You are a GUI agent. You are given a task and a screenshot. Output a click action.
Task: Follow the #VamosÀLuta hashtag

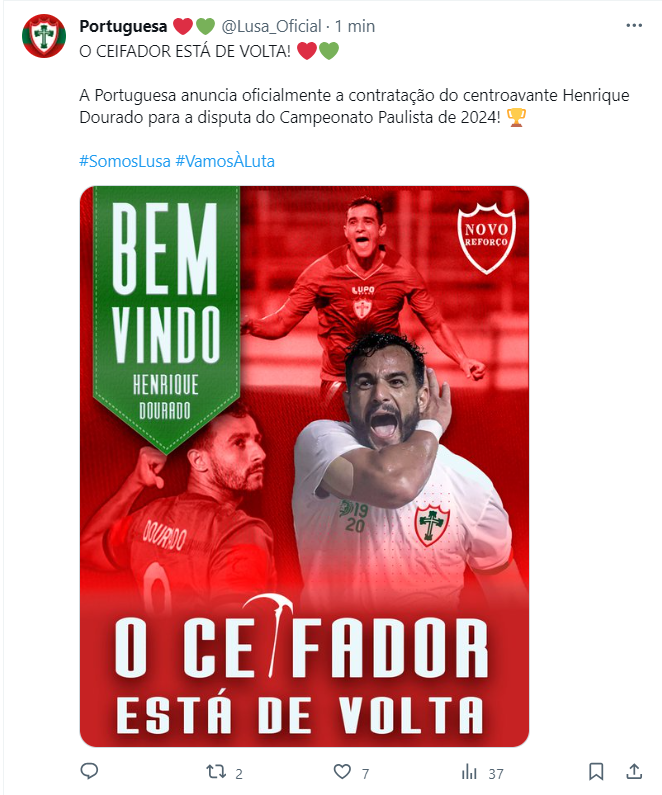point(225,161)
